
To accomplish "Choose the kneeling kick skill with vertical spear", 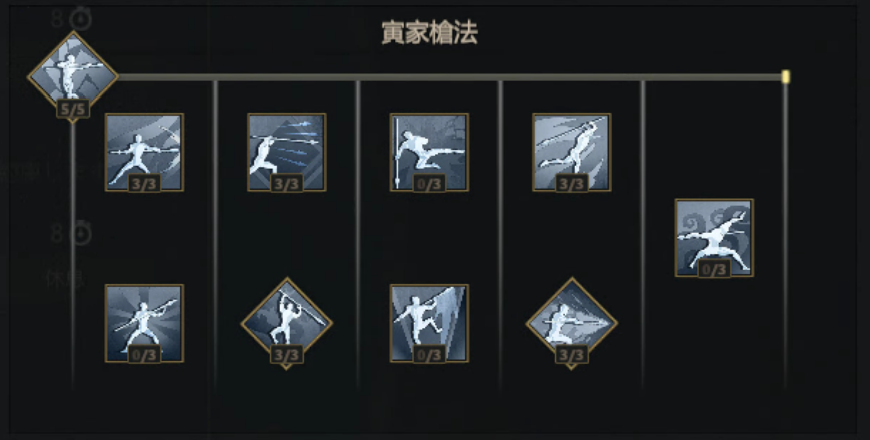I will (x=429, y=152).
